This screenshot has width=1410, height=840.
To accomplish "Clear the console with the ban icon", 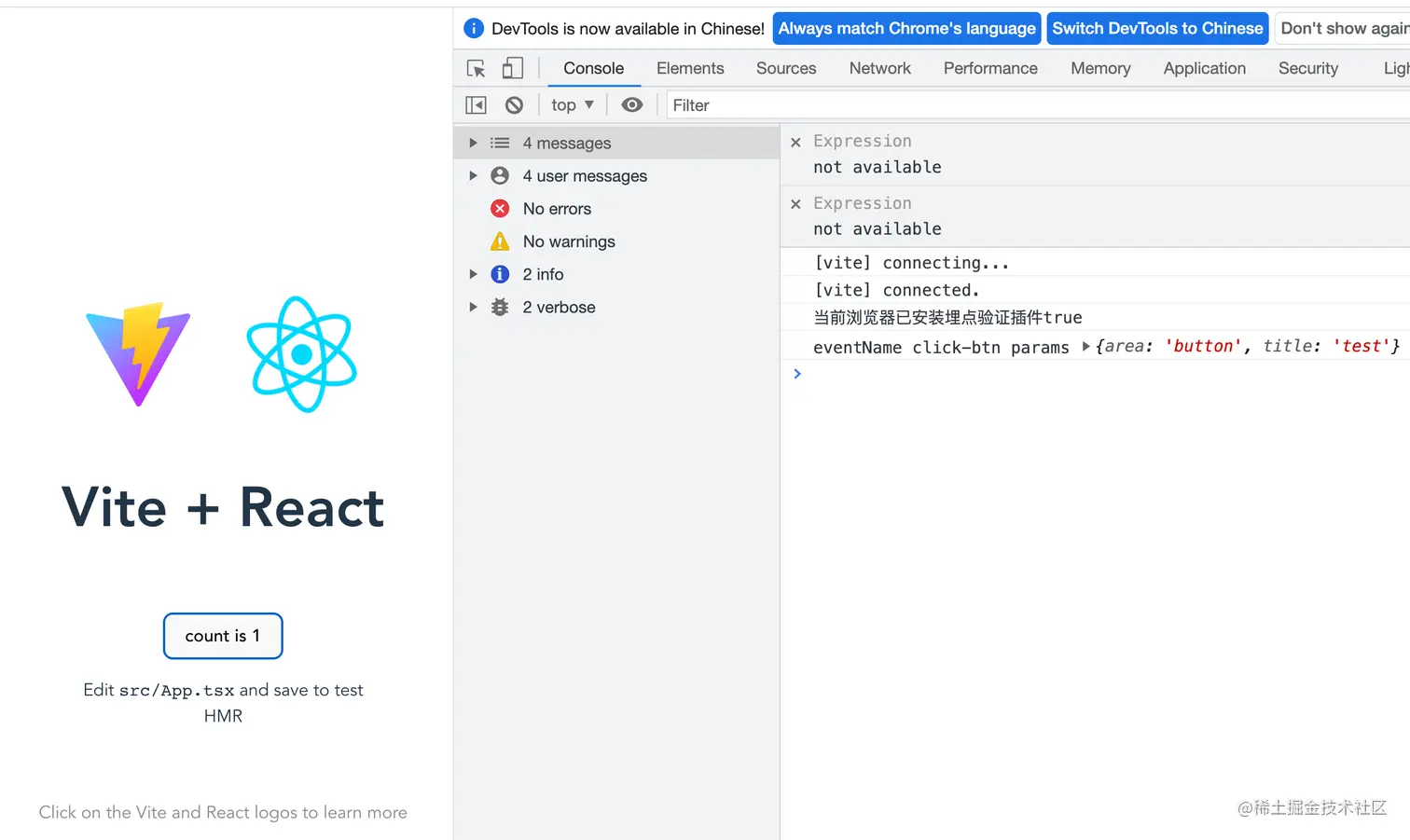I will (514, 105).
